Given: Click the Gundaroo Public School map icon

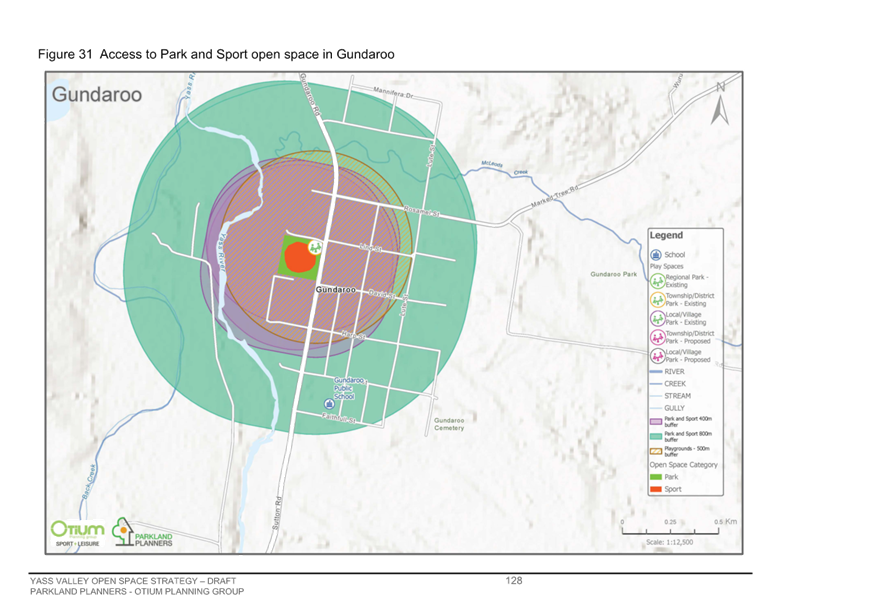Looking at the screenshot, I should click(x=329, y=404).
